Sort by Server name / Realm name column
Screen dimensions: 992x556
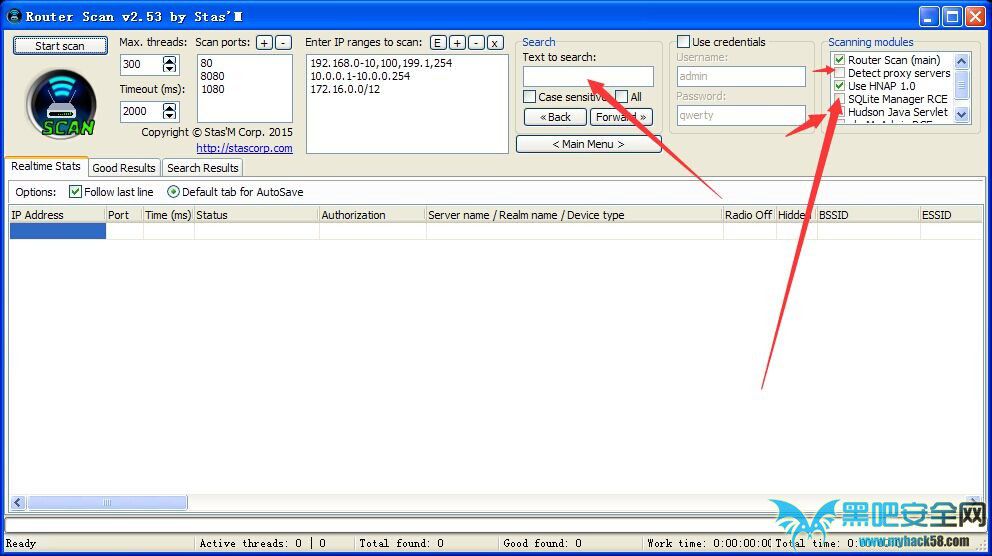574,215
